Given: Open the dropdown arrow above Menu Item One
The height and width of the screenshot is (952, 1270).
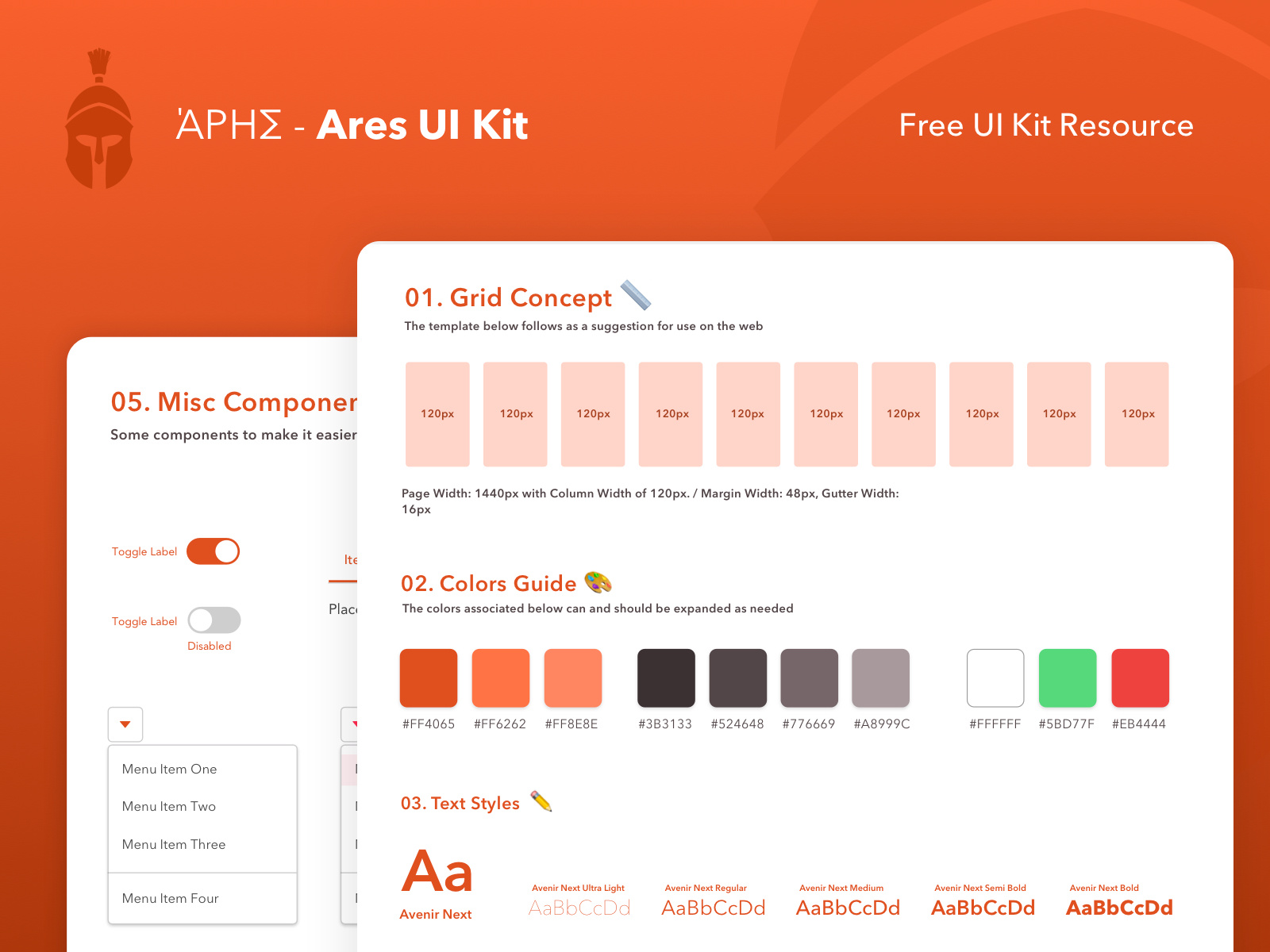Looking at the screenshot, I should click(125, 724).
